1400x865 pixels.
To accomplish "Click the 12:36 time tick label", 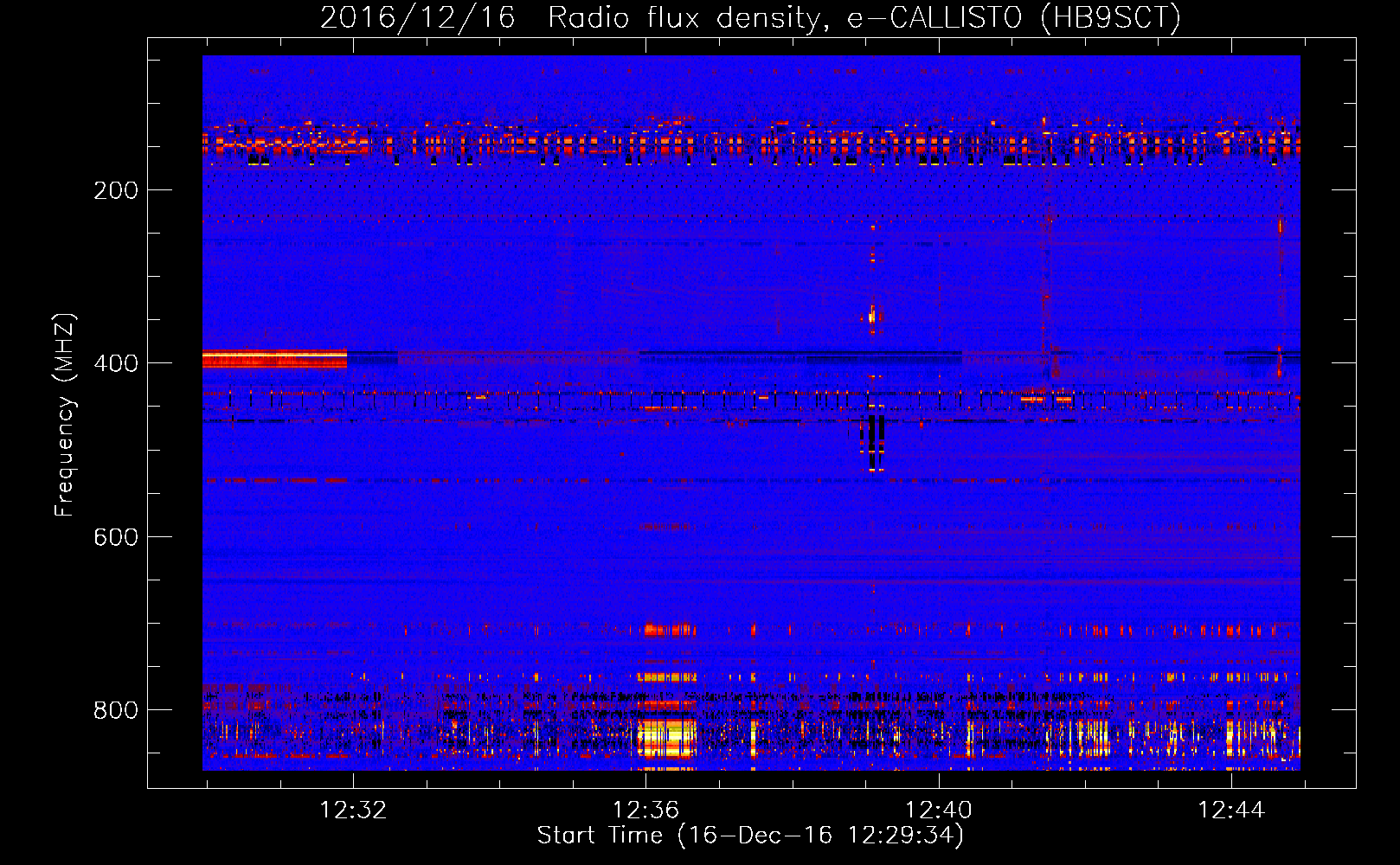I will click(645, 811).
